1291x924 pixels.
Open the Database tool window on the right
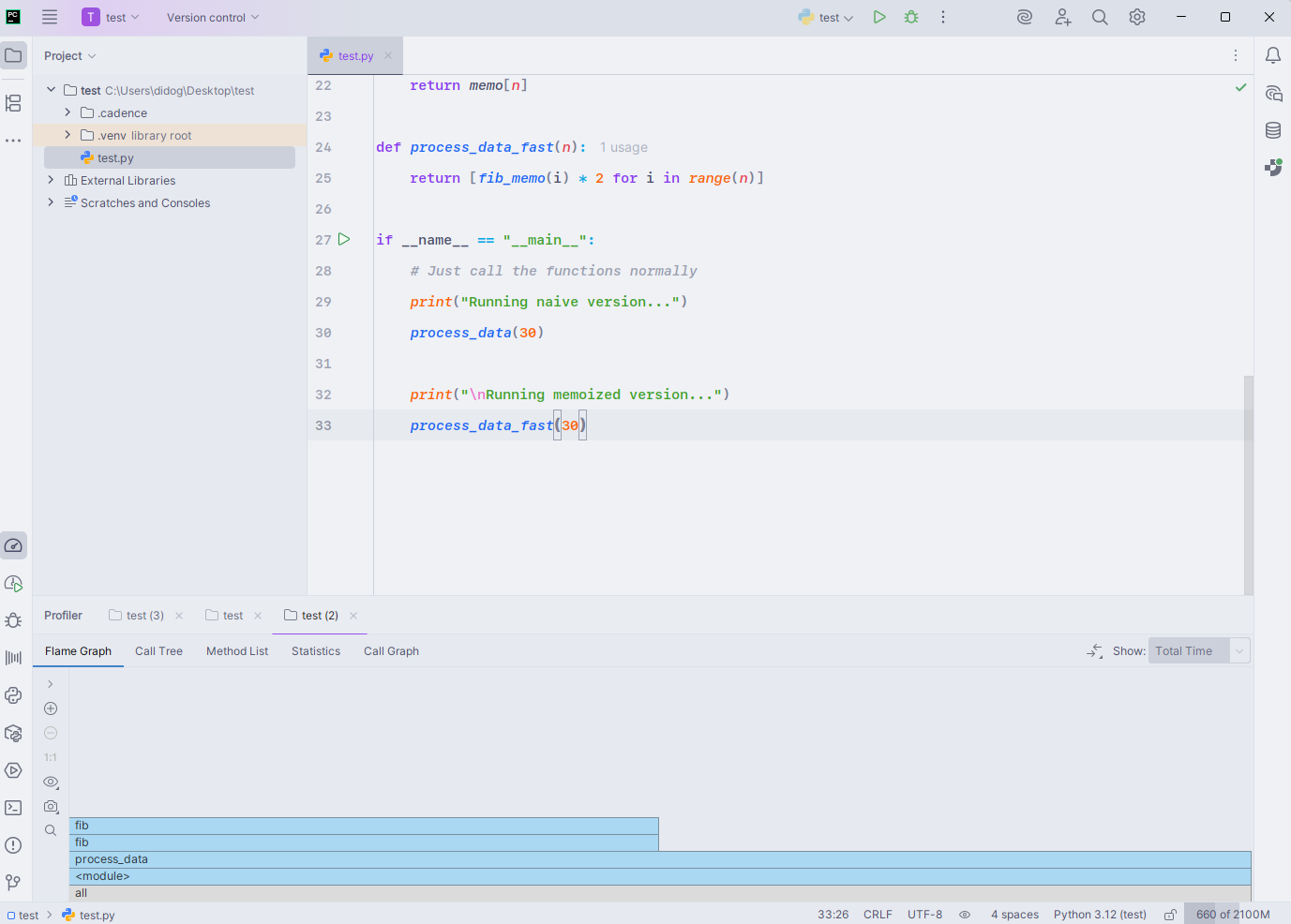[1273, 130]
